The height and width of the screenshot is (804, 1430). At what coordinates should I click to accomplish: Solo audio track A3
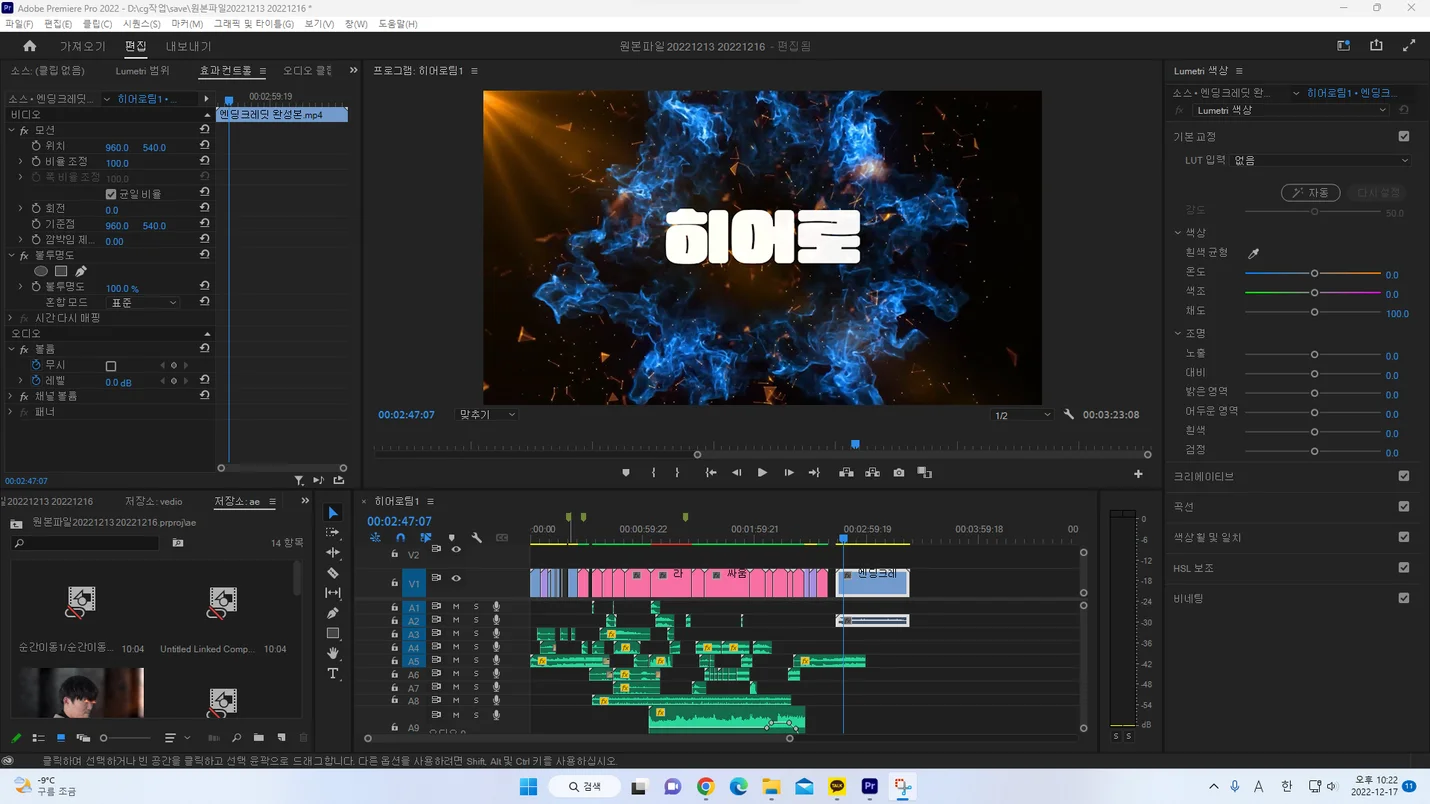coord(476,634)
